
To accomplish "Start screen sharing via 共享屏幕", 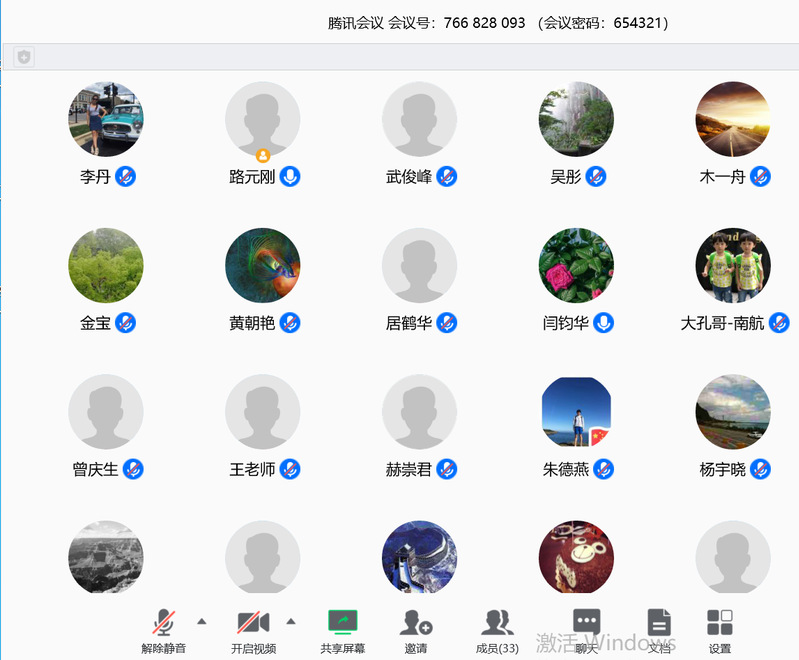I will click(342, 623).
